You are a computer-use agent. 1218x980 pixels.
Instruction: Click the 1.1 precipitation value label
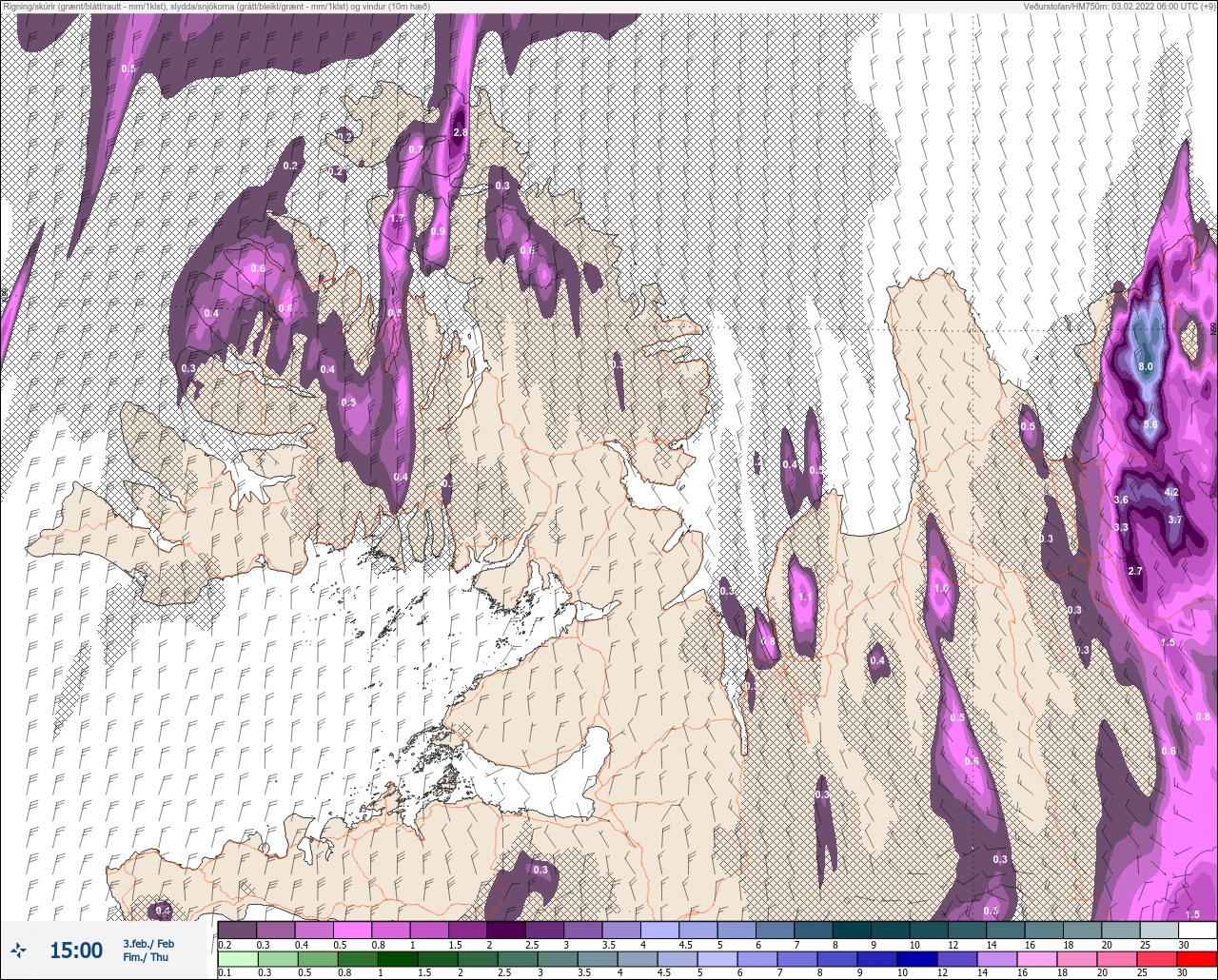805,598
